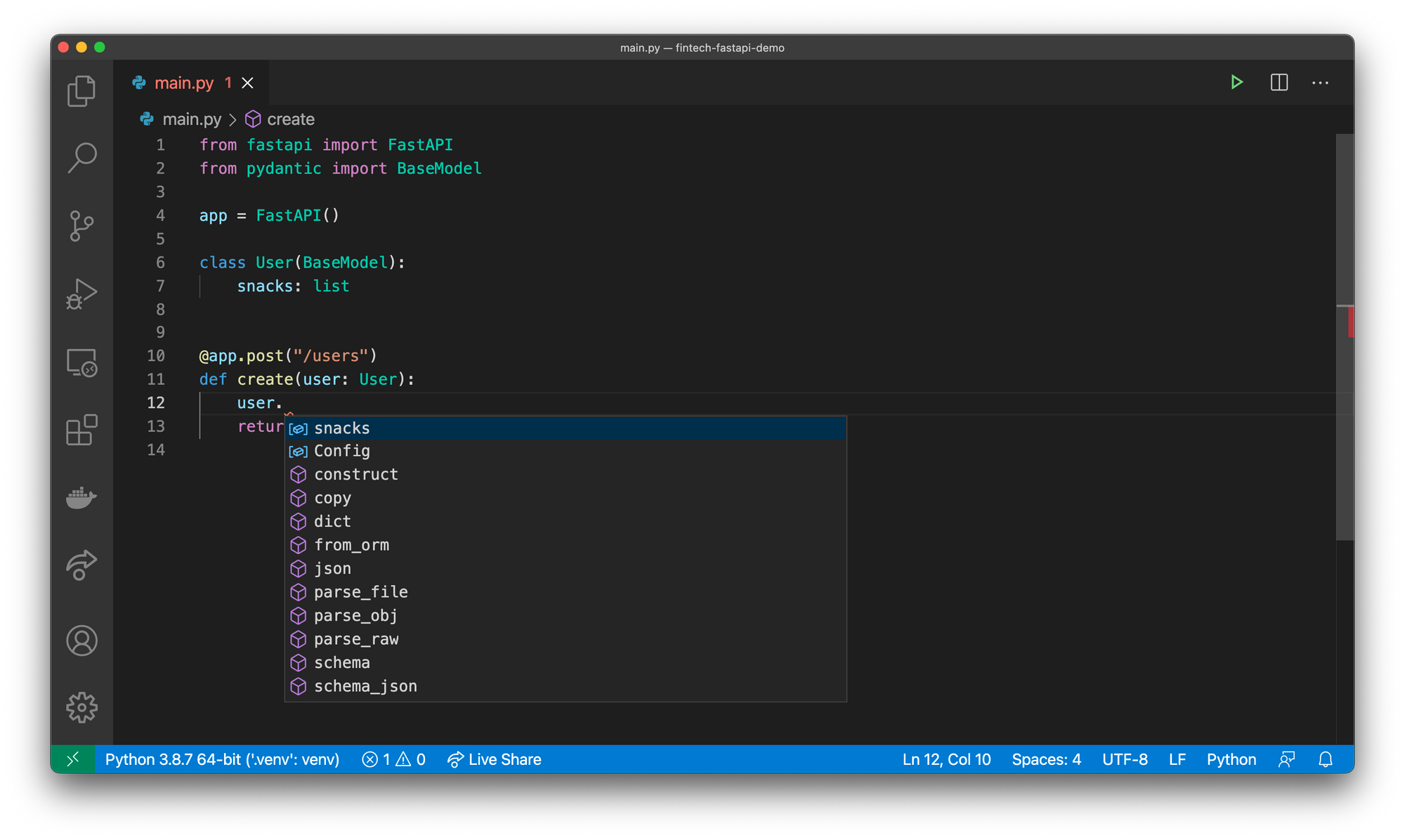Viewport: 1405px width, 840px height.
Task: Open the notifications bell in status bar
Action: tap(1326, 759)
